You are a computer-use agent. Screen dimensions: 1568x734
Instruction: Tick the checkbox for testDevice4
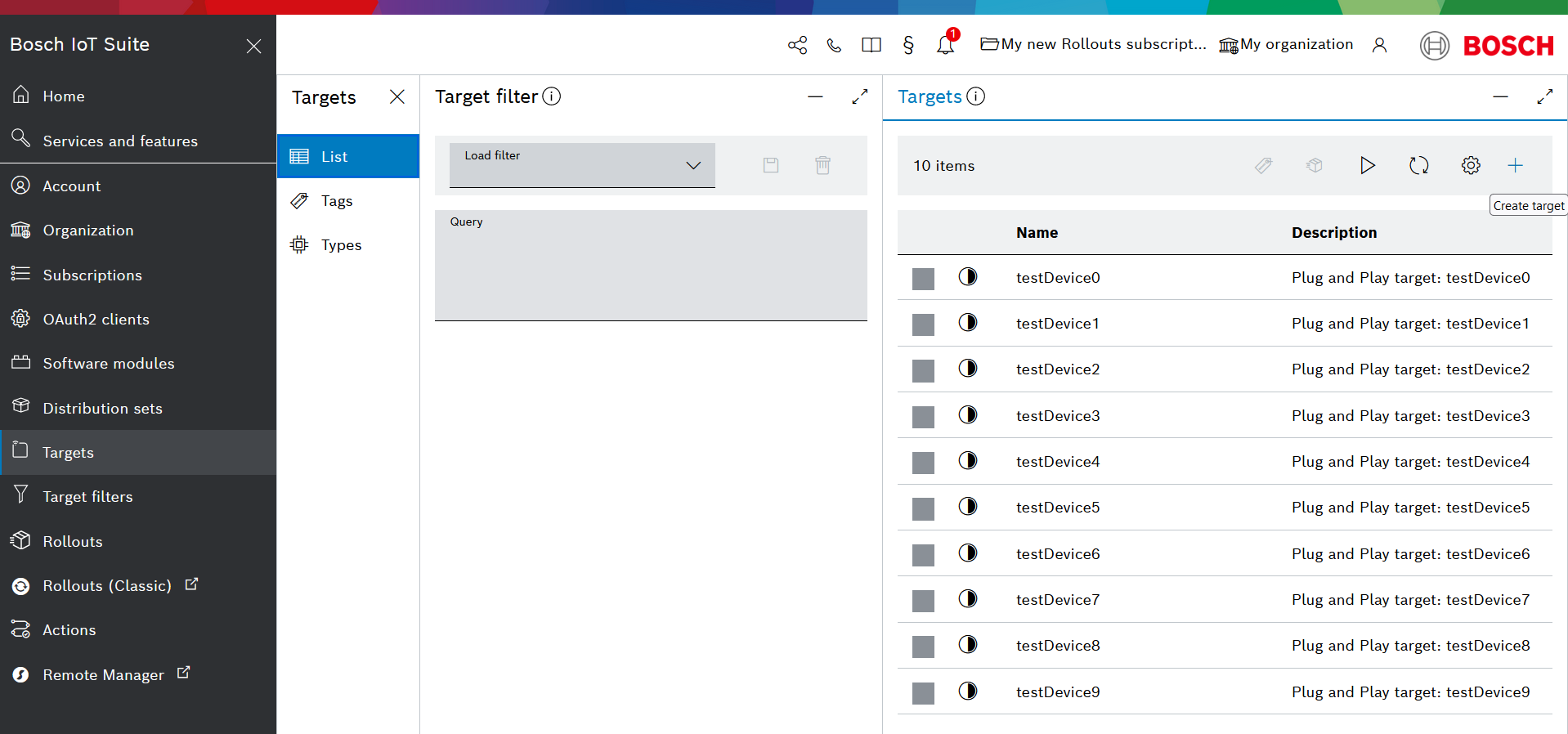pos(923,463)
